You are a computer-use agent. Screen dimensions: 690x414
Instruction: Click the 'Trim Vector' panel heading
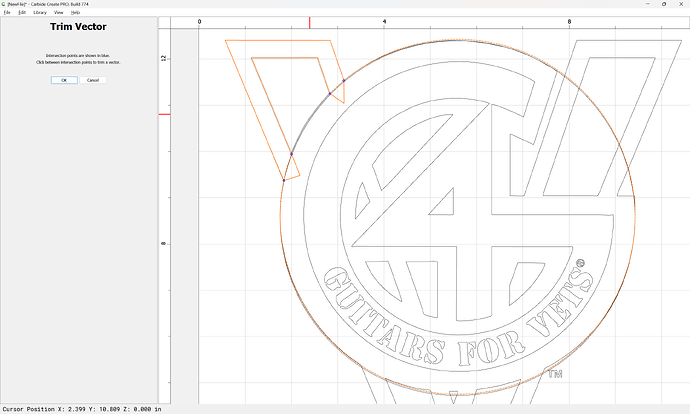(78, 27)
